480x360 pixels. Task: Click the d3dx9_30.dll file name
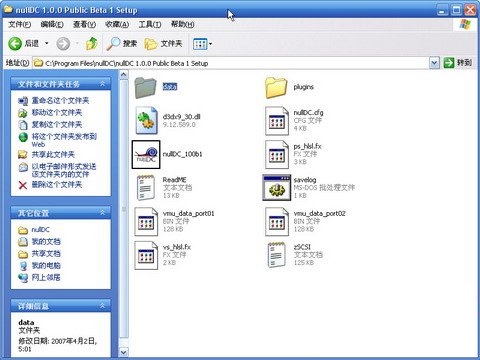pyautogui.click(x=181, y=116)
